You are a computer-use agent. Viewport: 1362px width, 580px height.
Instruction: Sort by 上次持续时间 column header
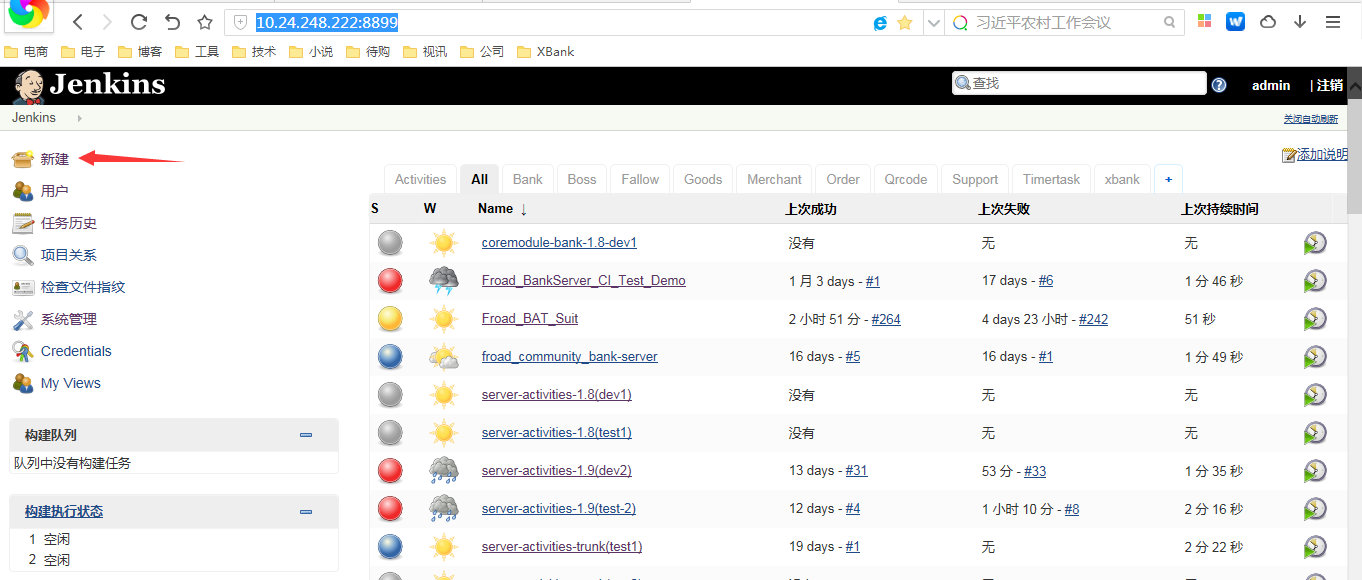click(x=1219, y=209)
